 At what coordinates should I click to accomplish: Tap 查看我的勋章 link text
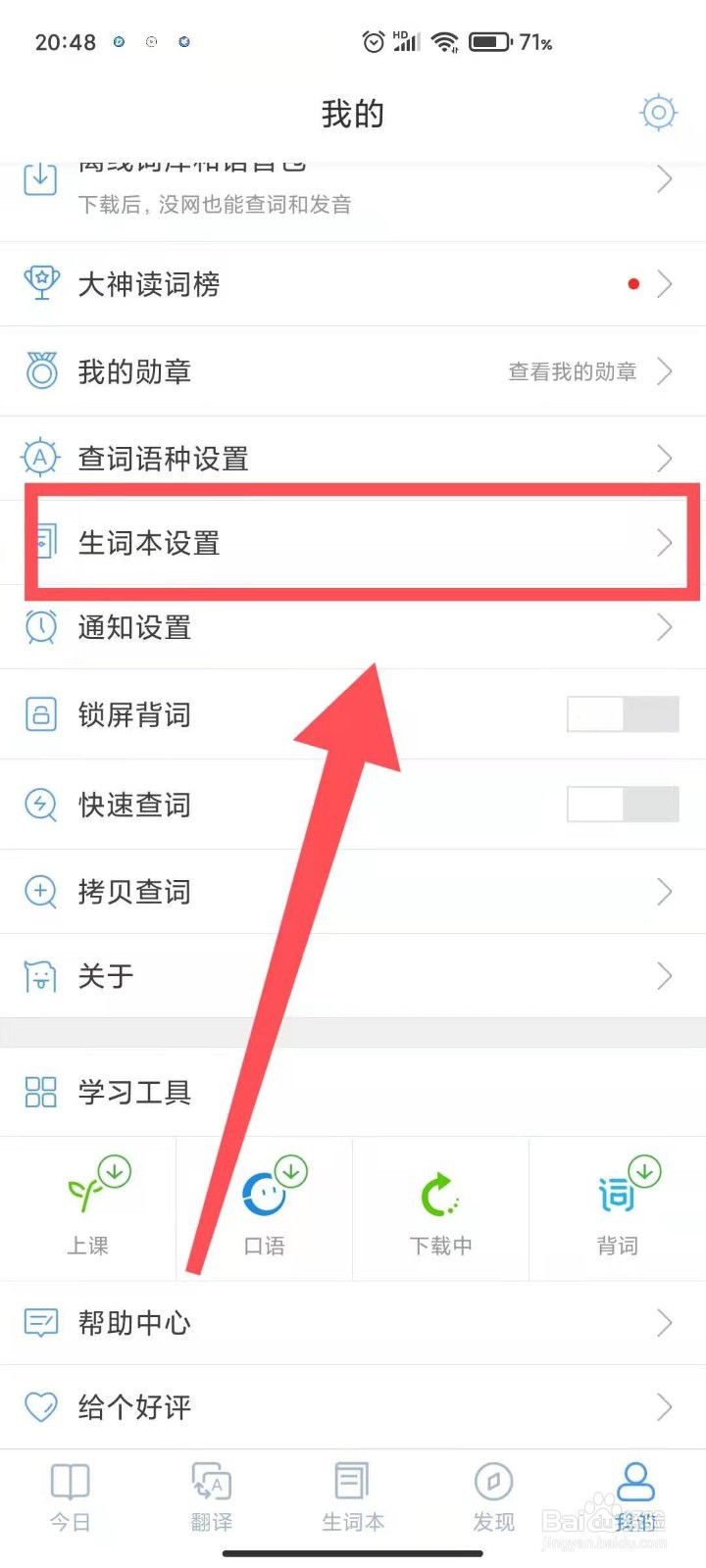[x=573, y=371]
